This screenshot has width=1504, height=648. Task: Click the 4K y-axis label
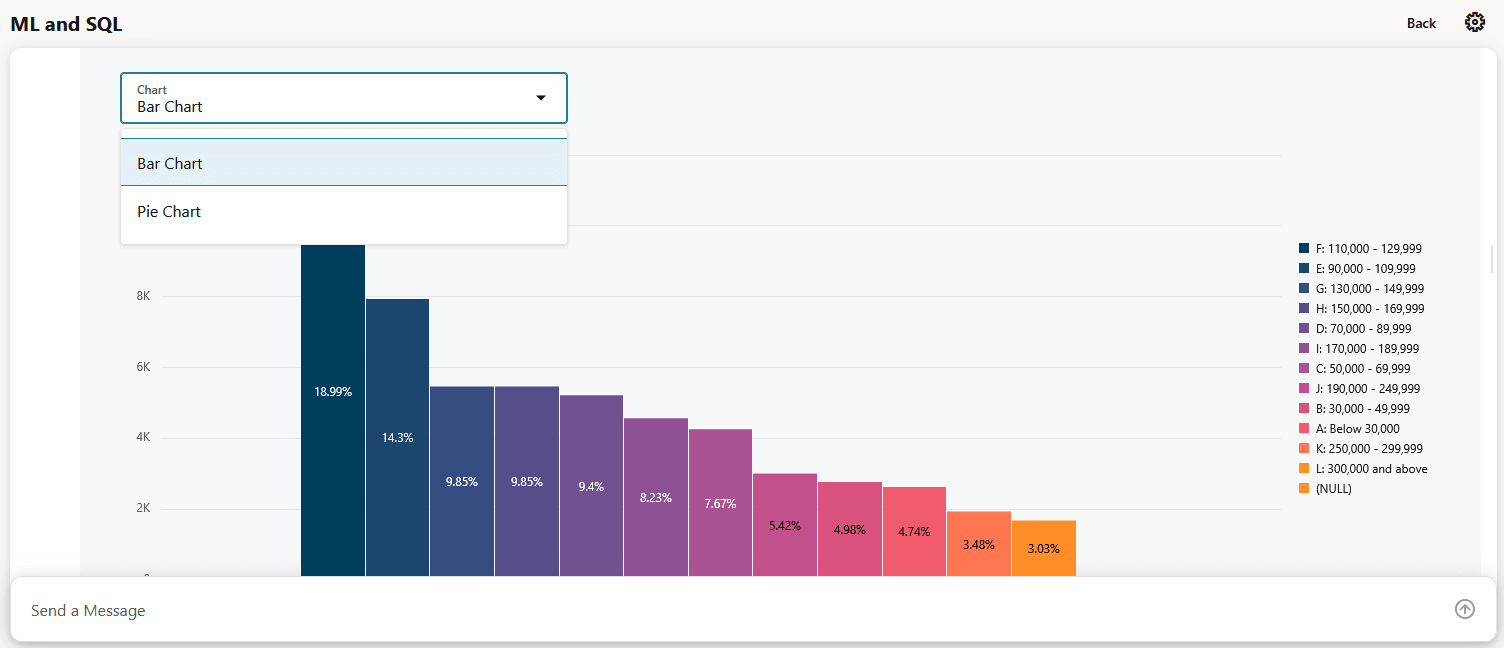point(143,437)
